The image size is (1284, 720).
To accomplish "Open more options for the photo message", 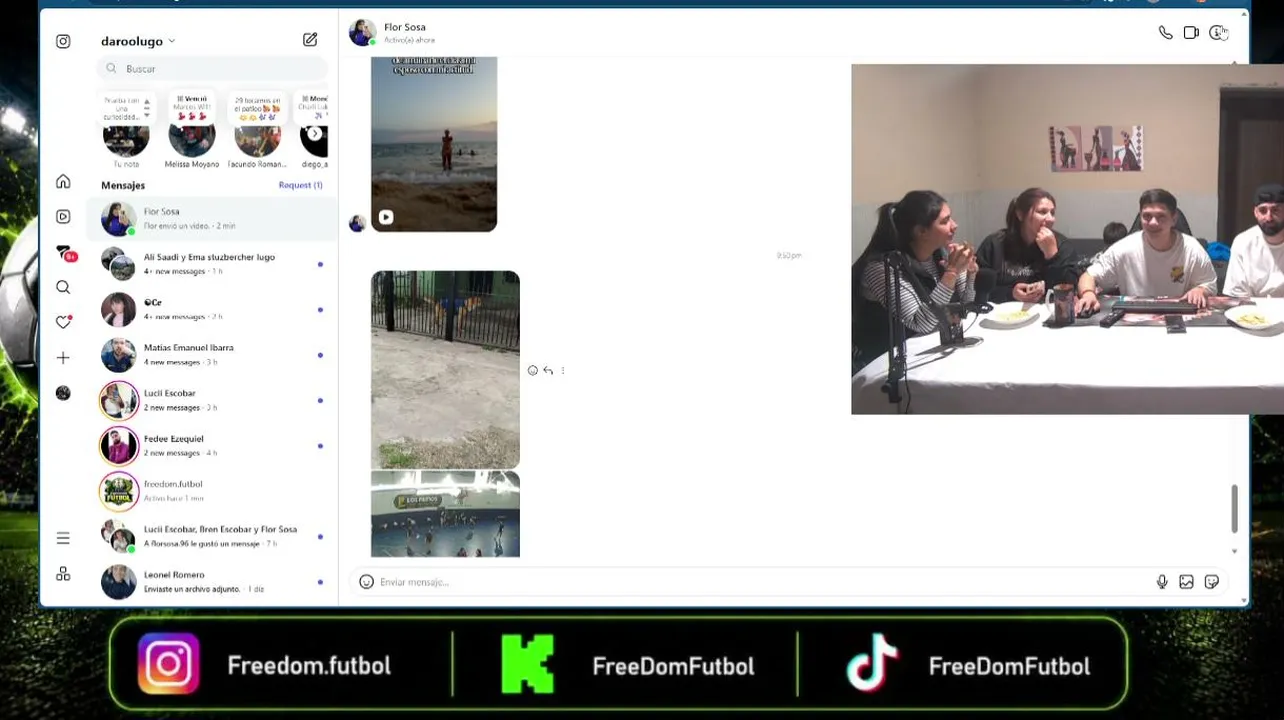I will click(563, 371).
